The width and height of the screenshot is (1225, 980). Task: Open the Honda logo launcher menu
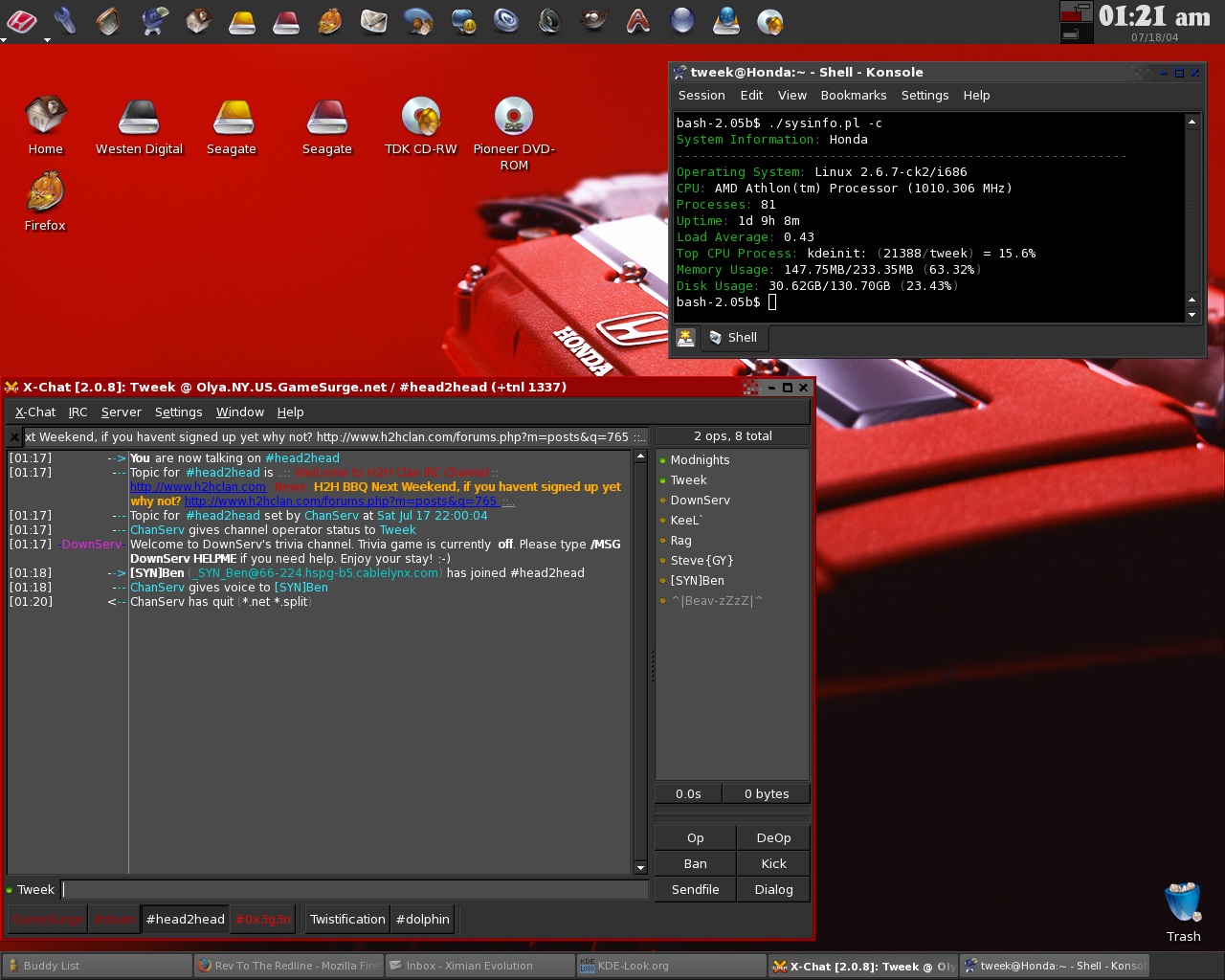click(22, 20)
